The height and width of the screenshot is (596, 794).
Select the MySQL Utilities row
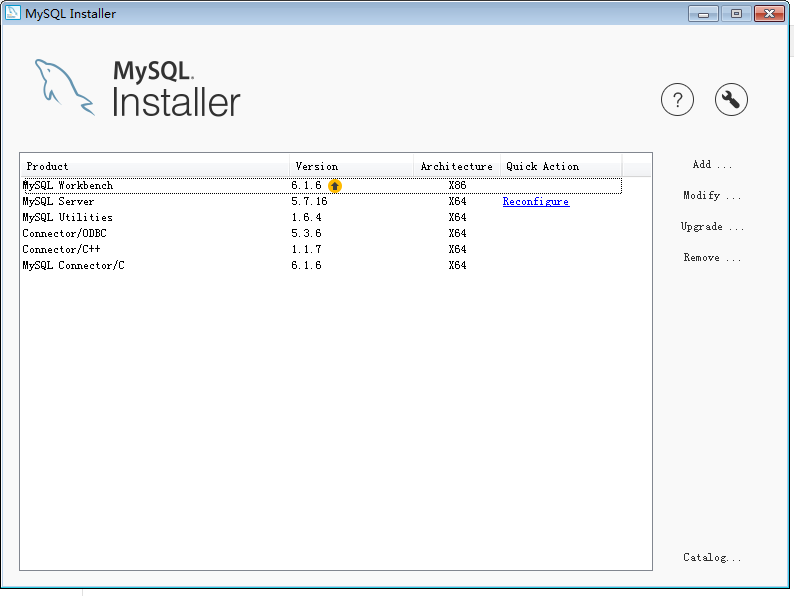[322, 218]
